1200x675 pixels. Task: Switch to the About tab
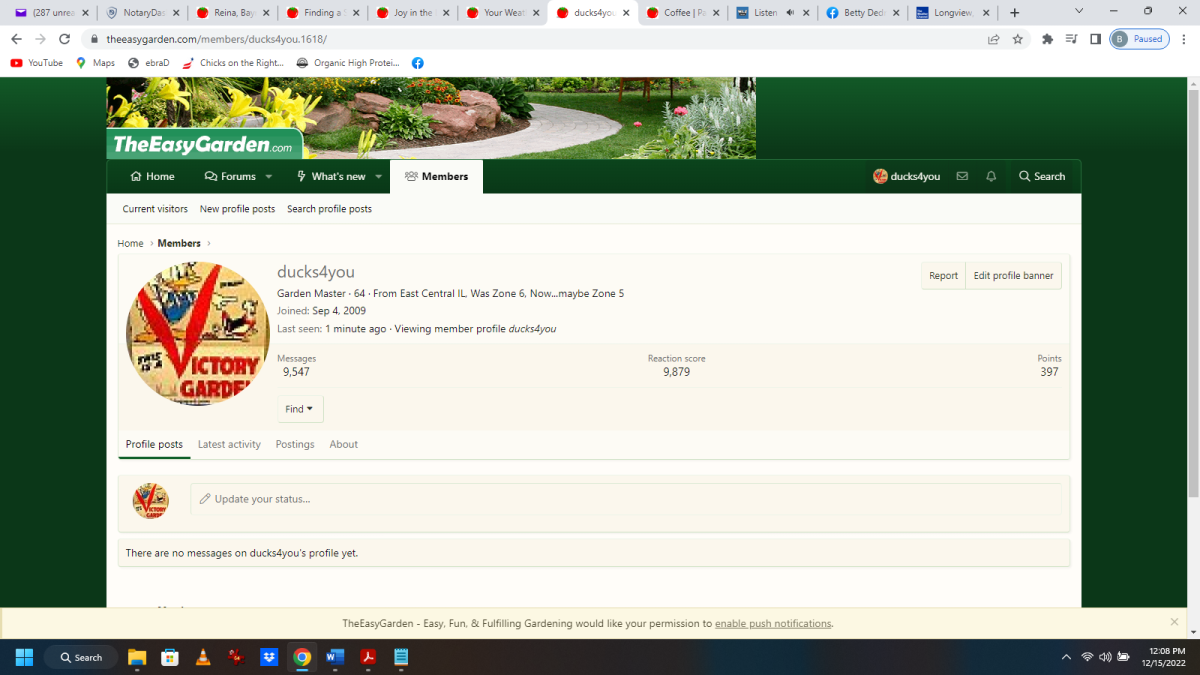point(344,444)
